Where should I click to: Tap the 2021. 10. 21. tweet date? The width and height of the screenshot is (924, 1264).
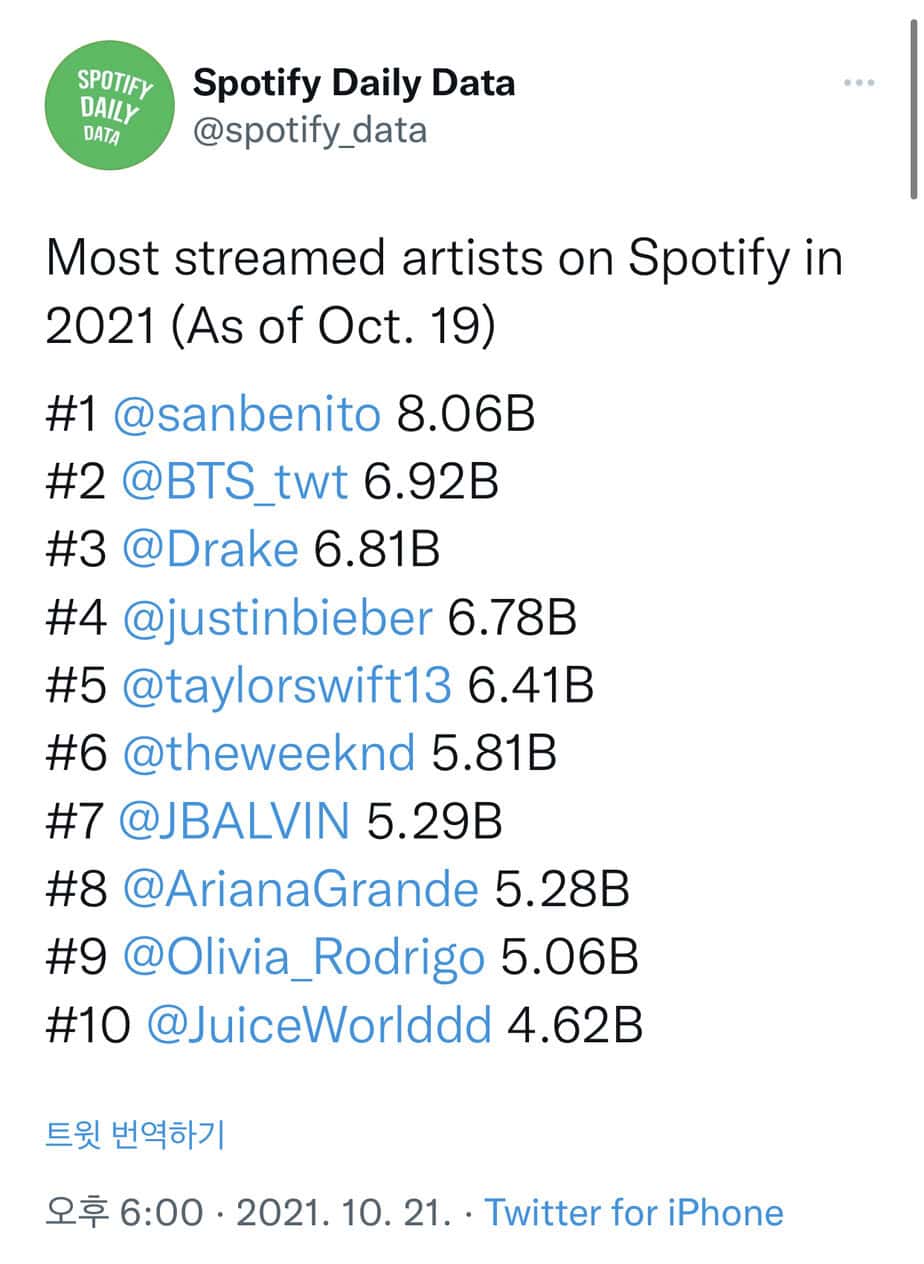pyautogui.click(x=343, y=1213)
